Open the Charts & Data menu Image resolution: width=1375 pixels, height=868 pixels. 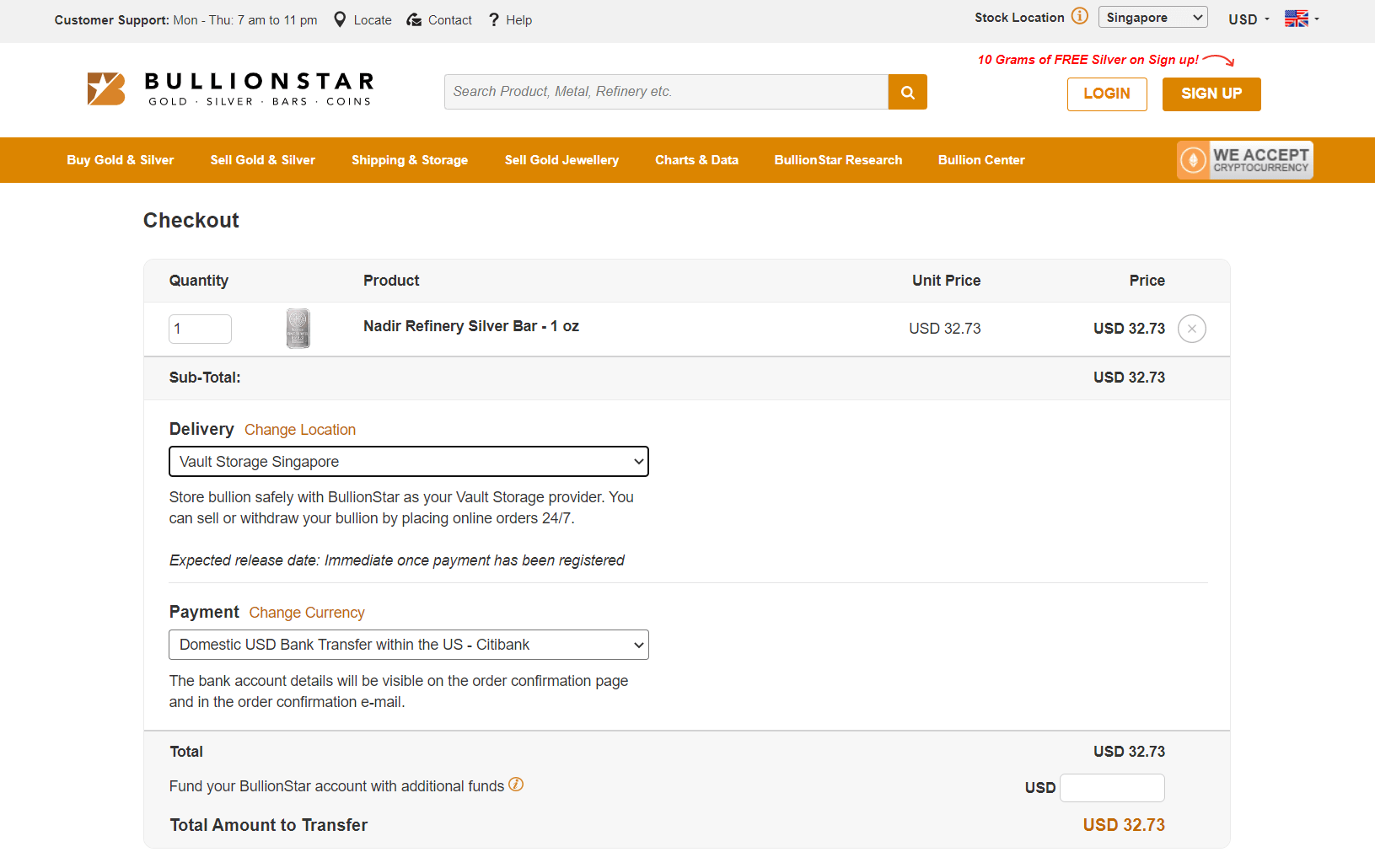696,160
